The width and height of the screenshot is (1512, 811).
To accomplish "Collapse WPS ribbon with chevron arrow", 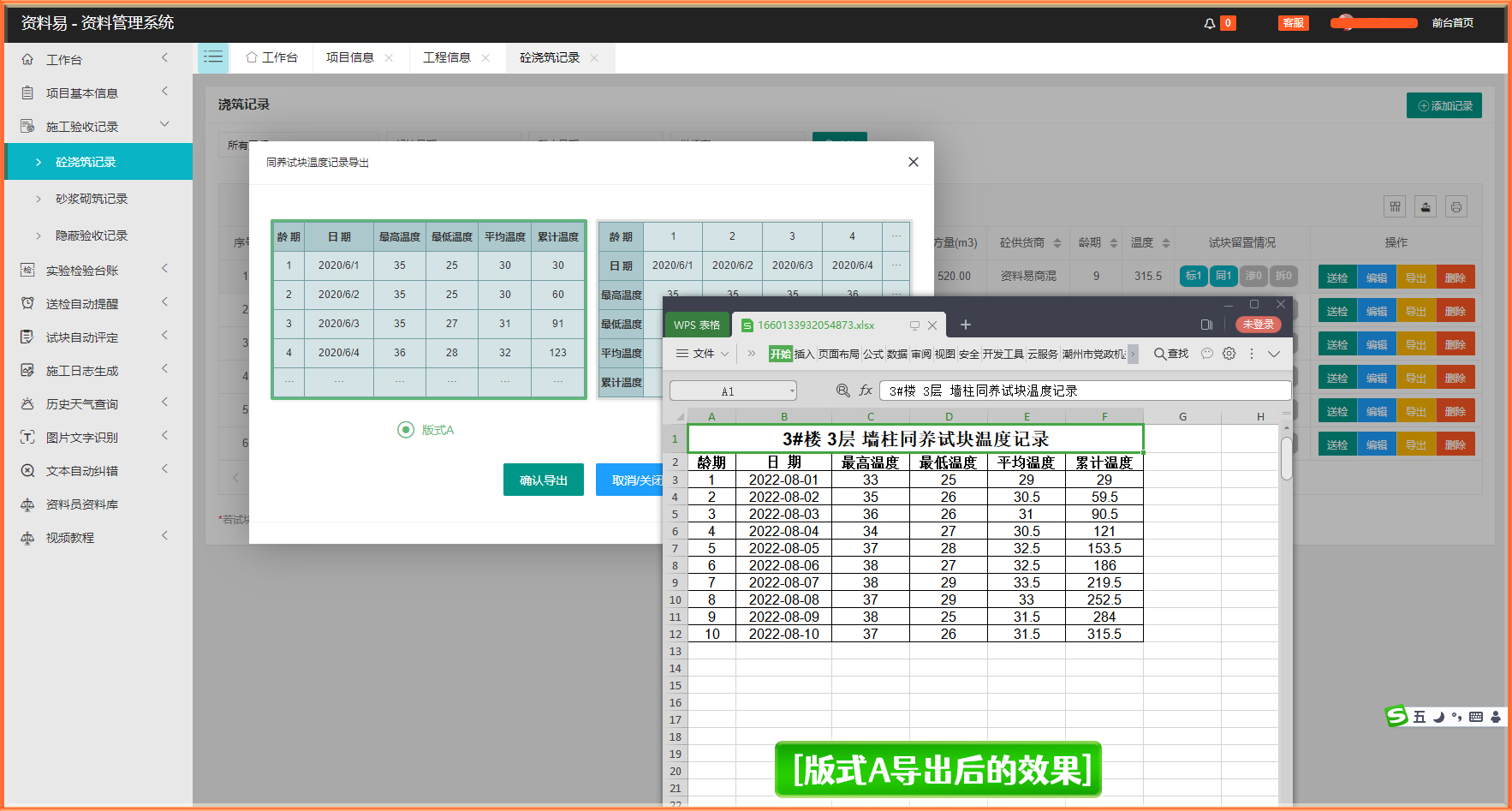I will pos(1274,354).
